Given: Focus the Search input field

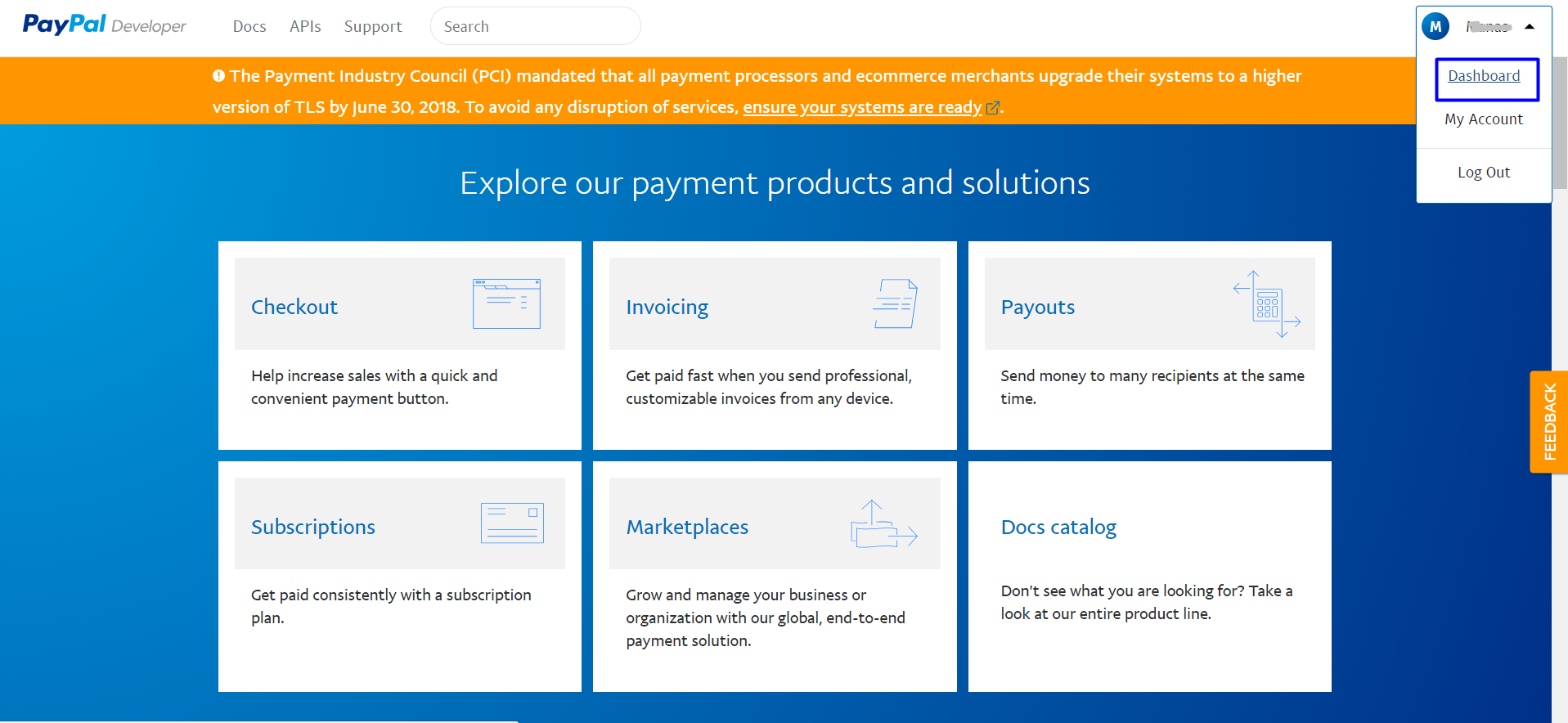Looking at the screenshot, I should click(536, 26).
